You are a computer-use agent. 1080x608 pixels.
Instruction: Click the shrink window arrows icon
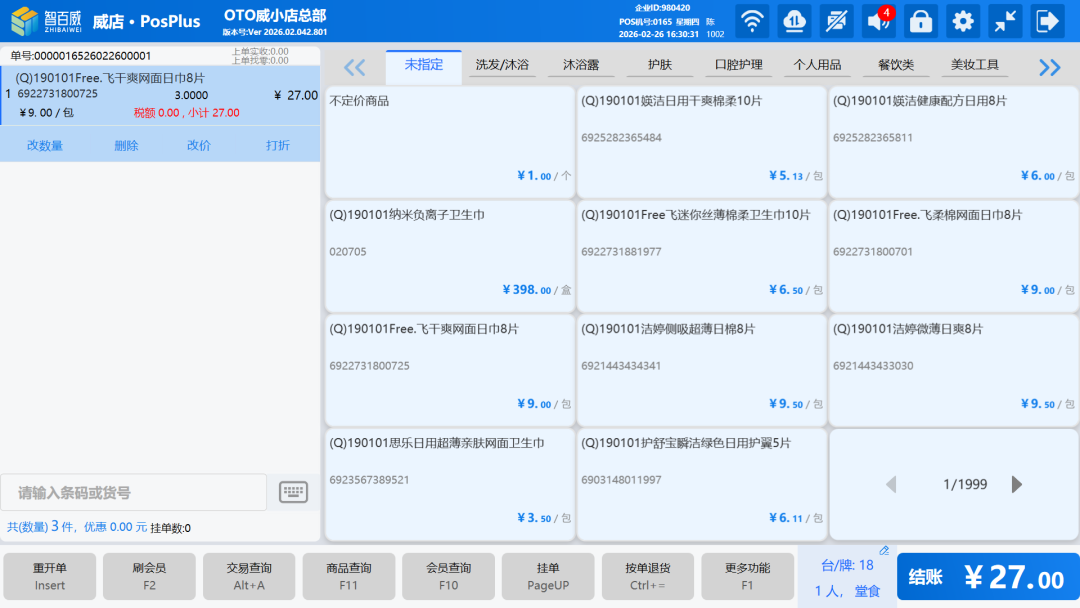(x=1004, y=21)
